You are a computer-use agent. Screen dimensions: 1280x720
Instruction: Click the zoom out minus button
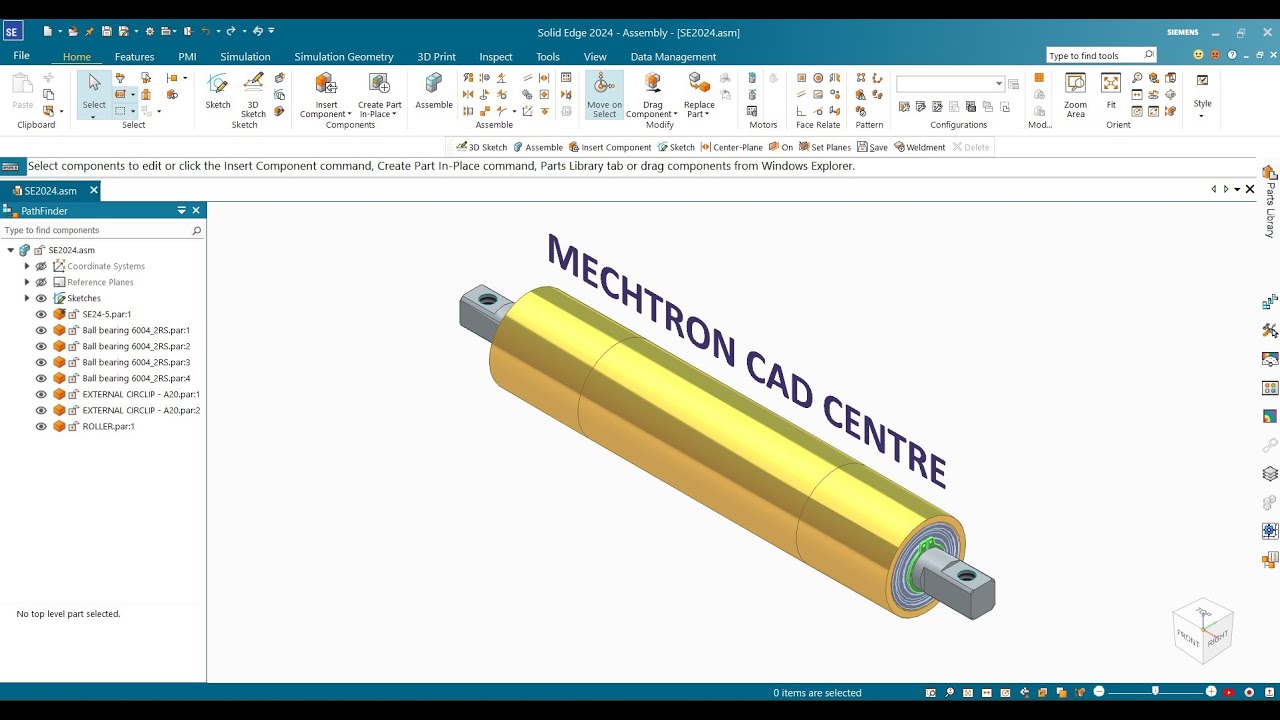click(1099, 692)
